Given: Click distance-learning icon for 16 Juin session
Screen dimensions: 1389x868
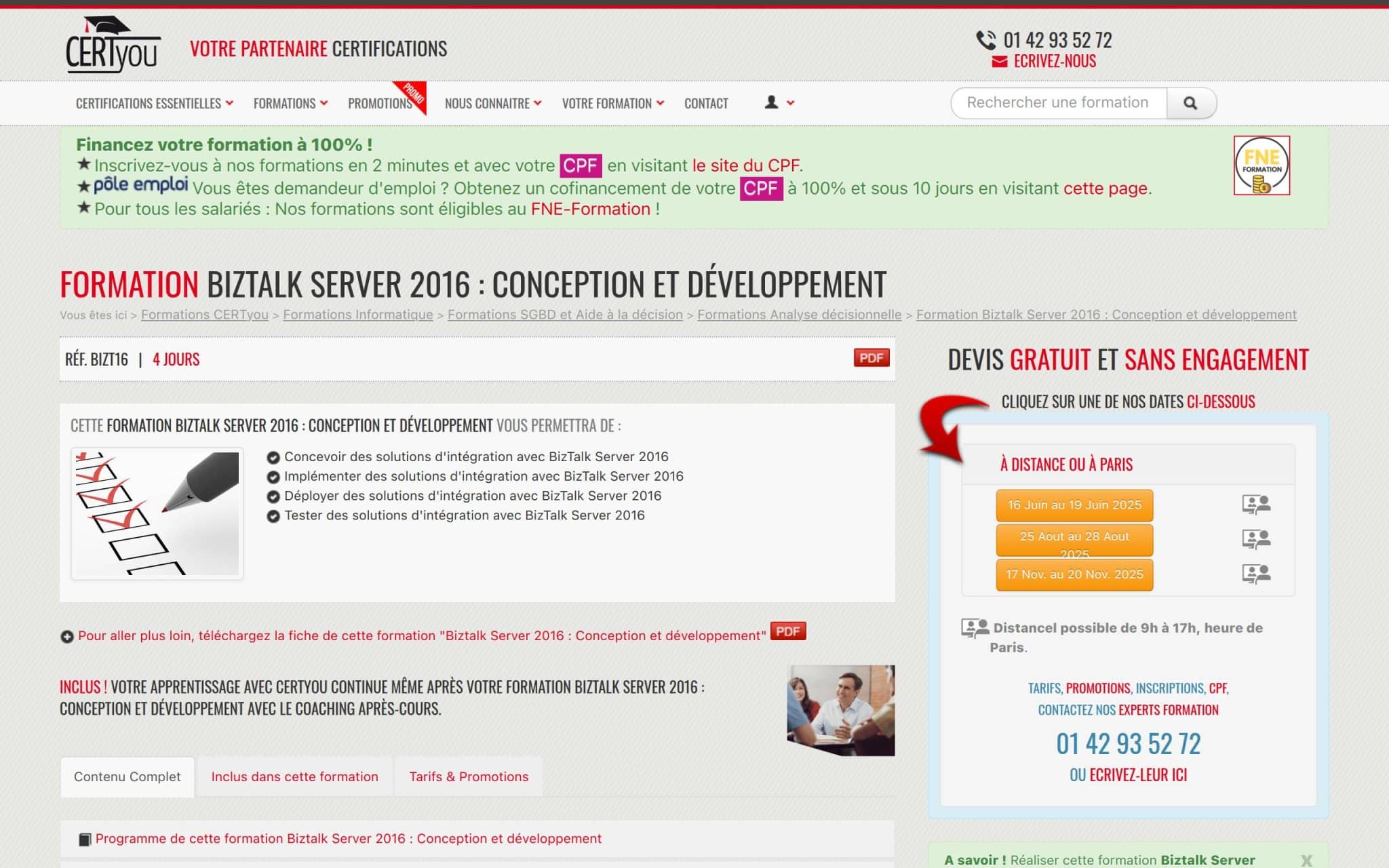Looking at the screenshot, I should (1256, 505).
